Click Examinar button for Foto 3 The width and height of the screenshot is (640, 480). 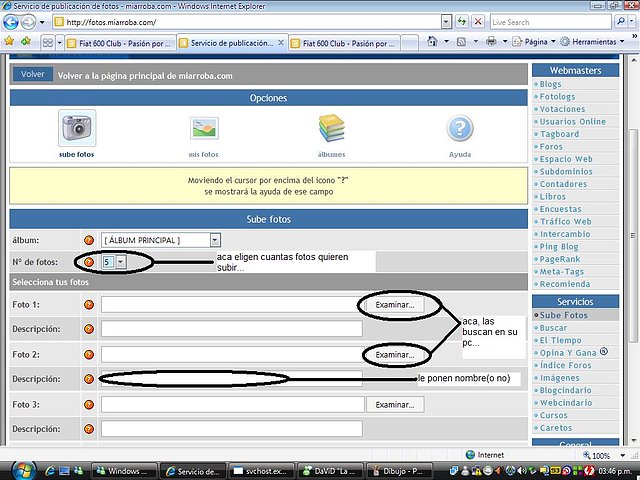(395, 404)
